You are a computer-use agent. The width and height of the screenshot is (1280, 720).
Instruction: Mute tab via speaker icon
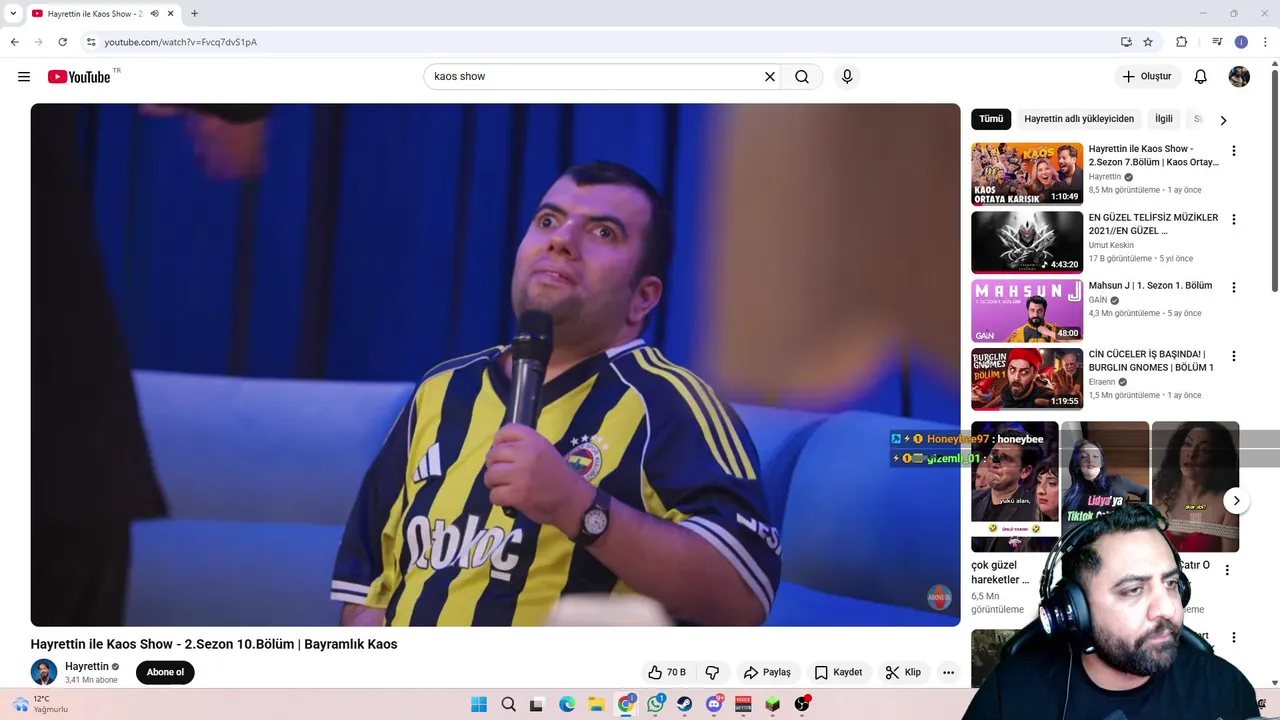coord(154,14)
